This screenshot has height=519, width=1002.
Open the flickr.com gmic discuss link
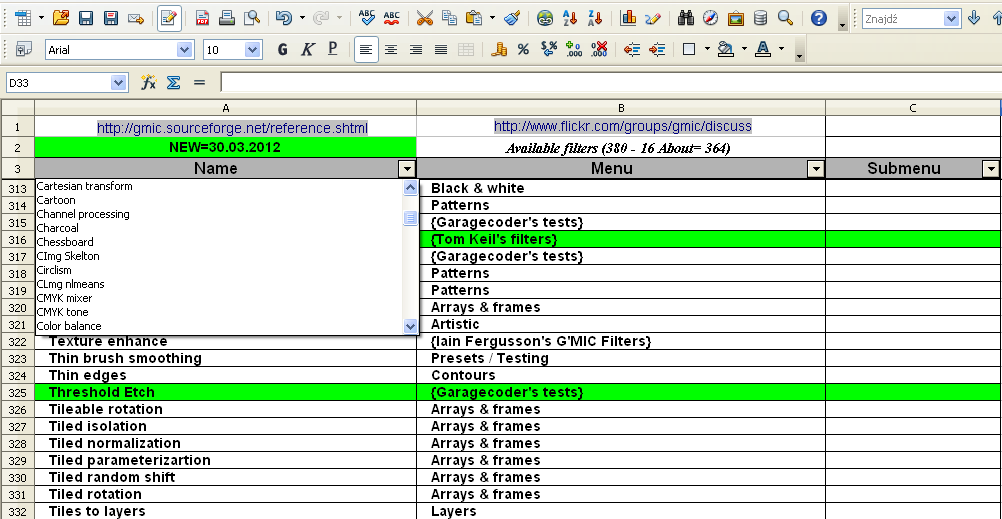pyautogui.click(x=622, y=126)
